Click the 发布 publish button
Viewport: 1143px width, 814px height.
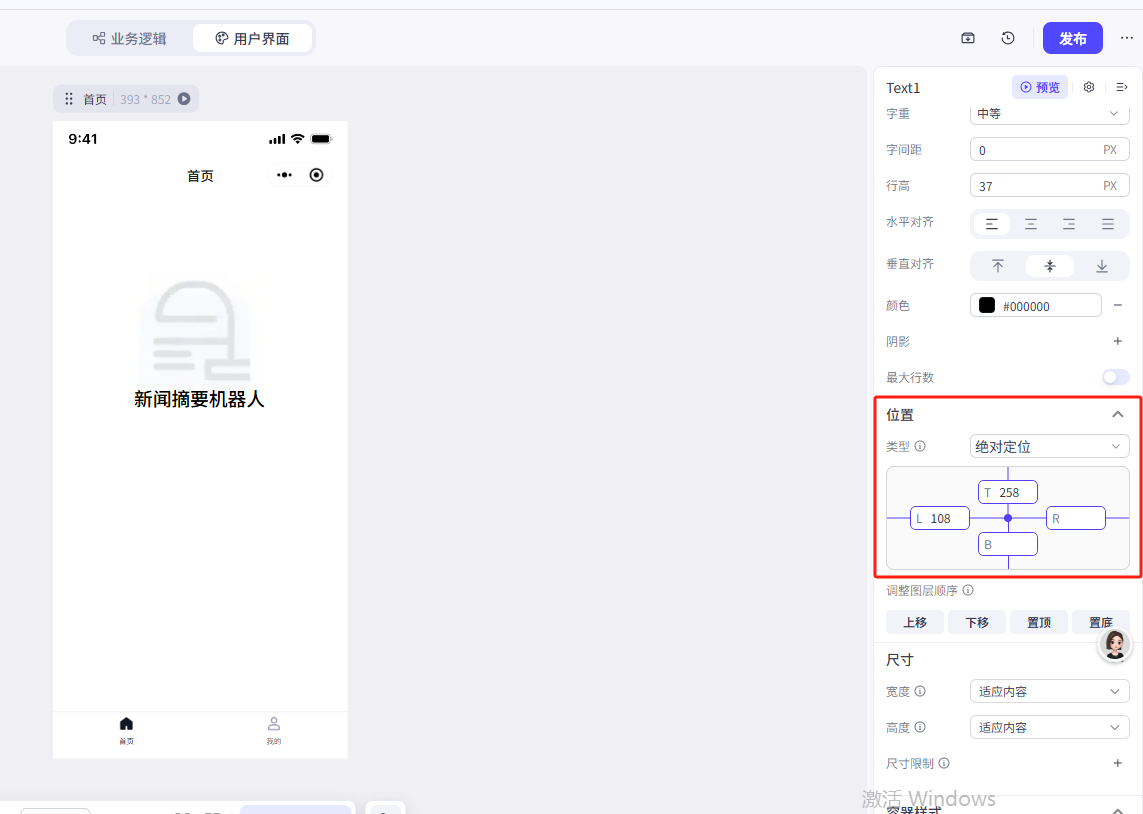tap(1072, 38)
